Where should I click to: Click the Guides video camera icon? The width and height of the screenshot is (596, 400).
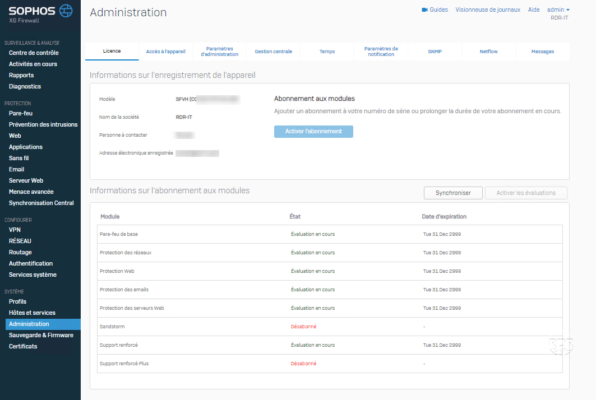click(425, 10)
